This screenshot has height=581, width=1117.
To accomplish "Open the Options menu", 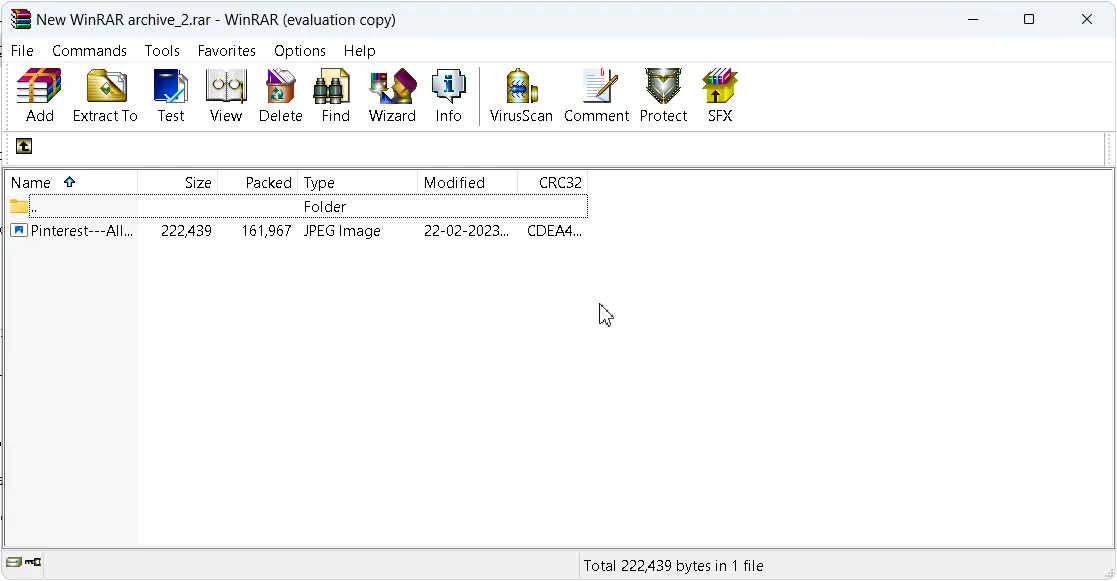I will [x=299, y=51].
